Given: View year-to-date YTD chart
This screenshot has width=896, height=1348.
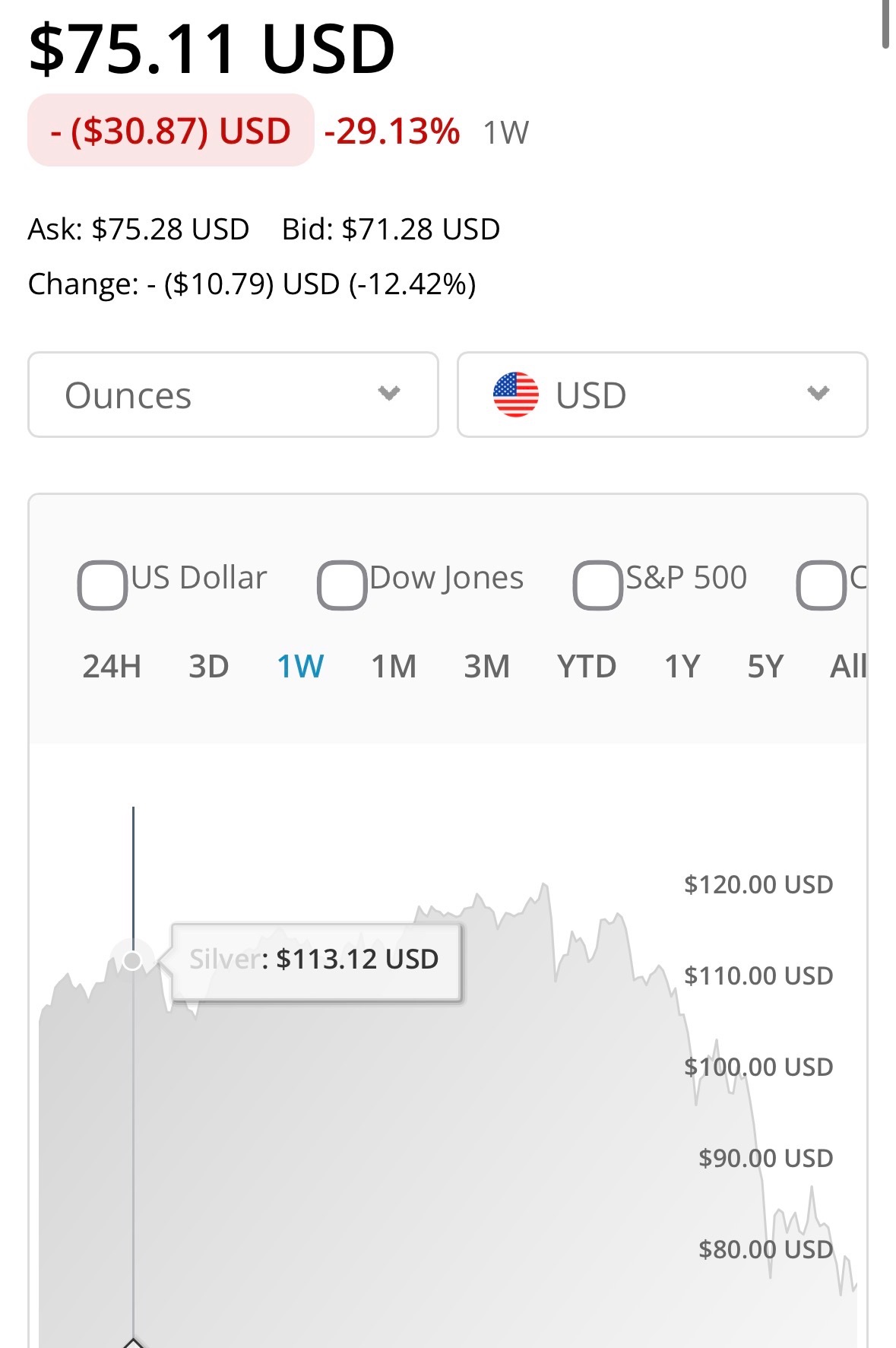Looking at the screenshot, I should [x=586, y=667].
